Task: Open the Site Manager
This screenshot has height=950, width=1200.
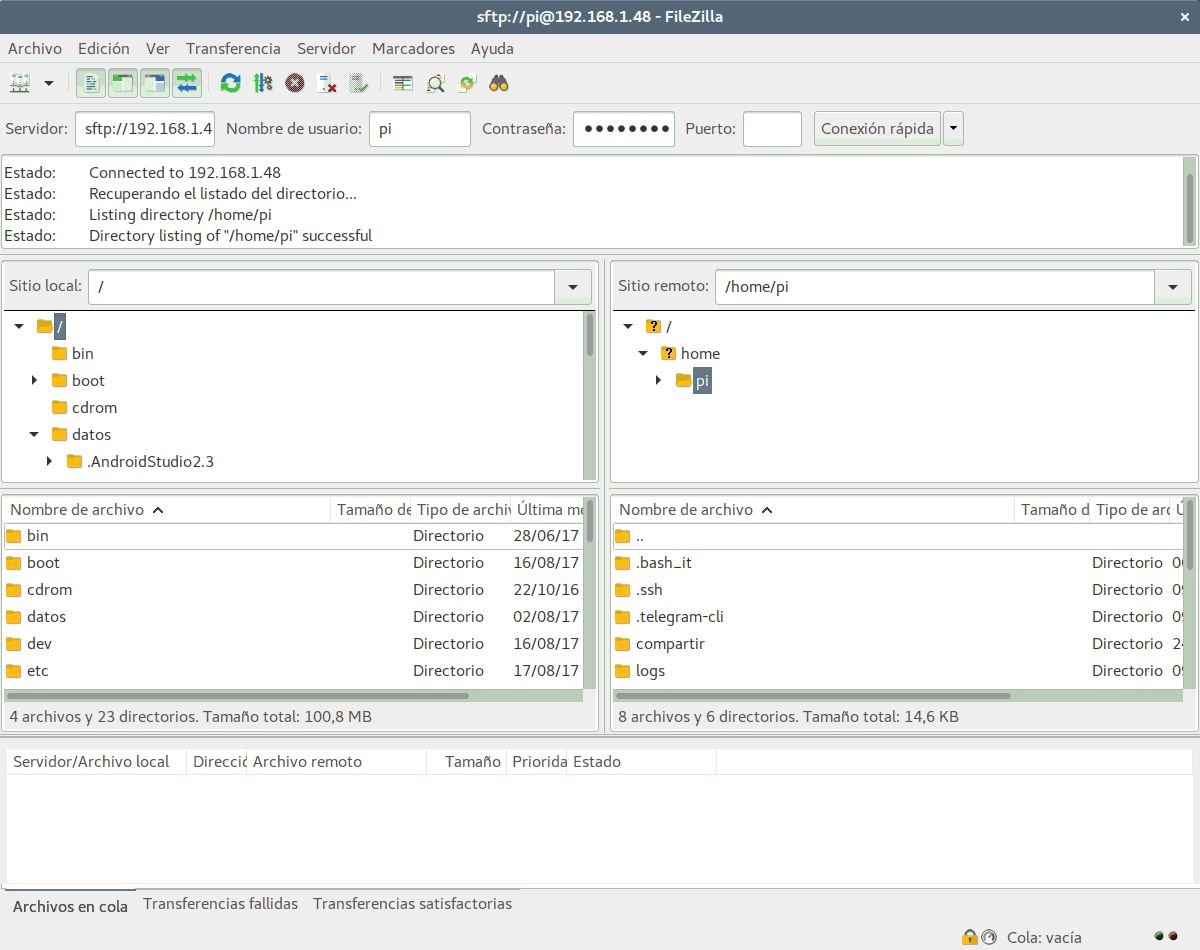Action: click(x=20, y=83)
